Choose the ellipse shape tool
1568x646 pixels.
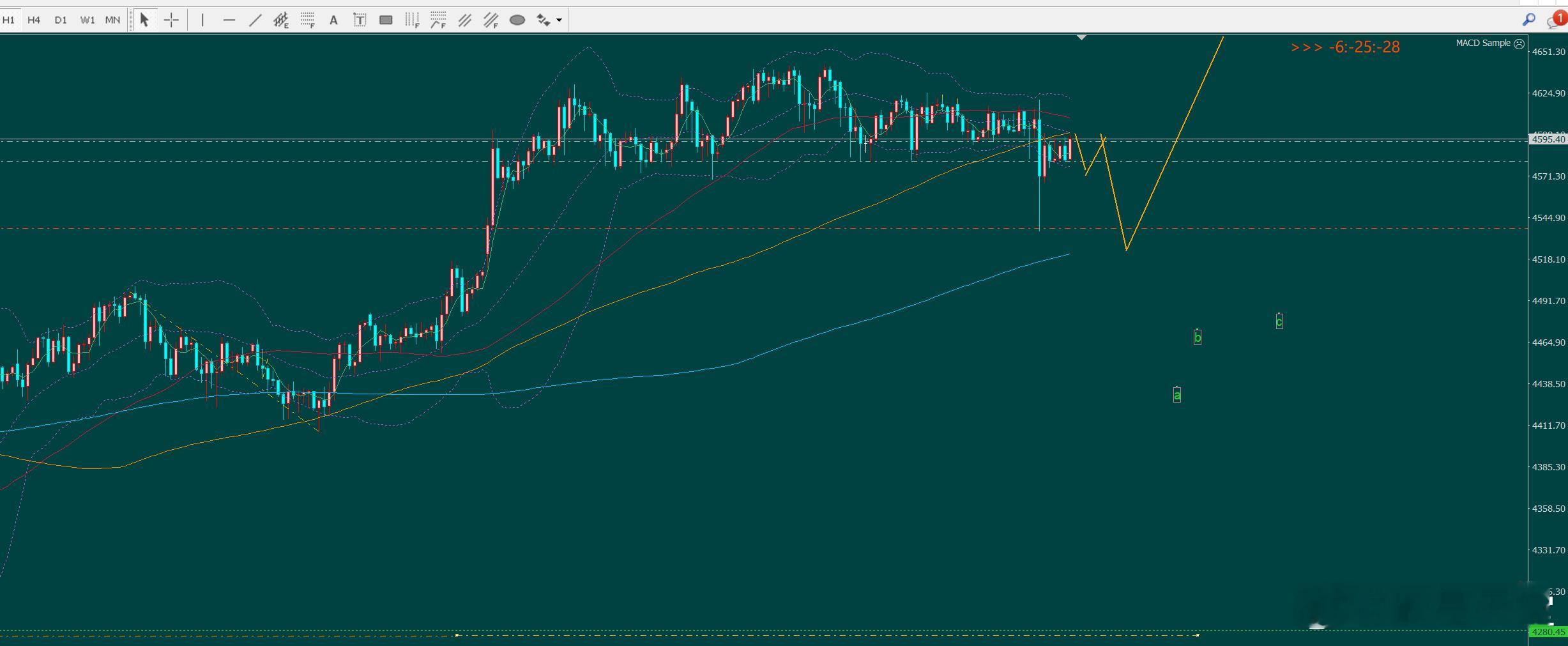click(517, 20)
